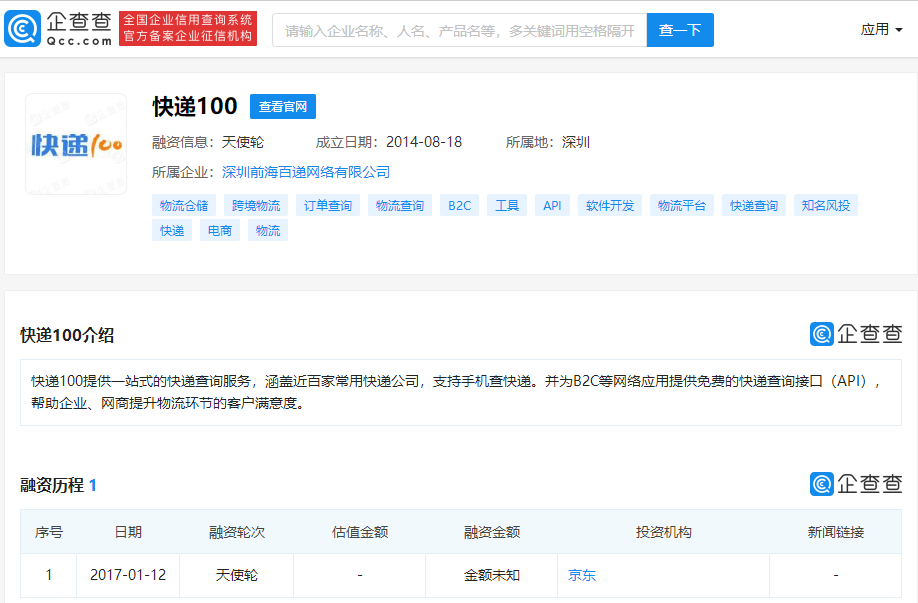Click the search input field

pos(460,30)
